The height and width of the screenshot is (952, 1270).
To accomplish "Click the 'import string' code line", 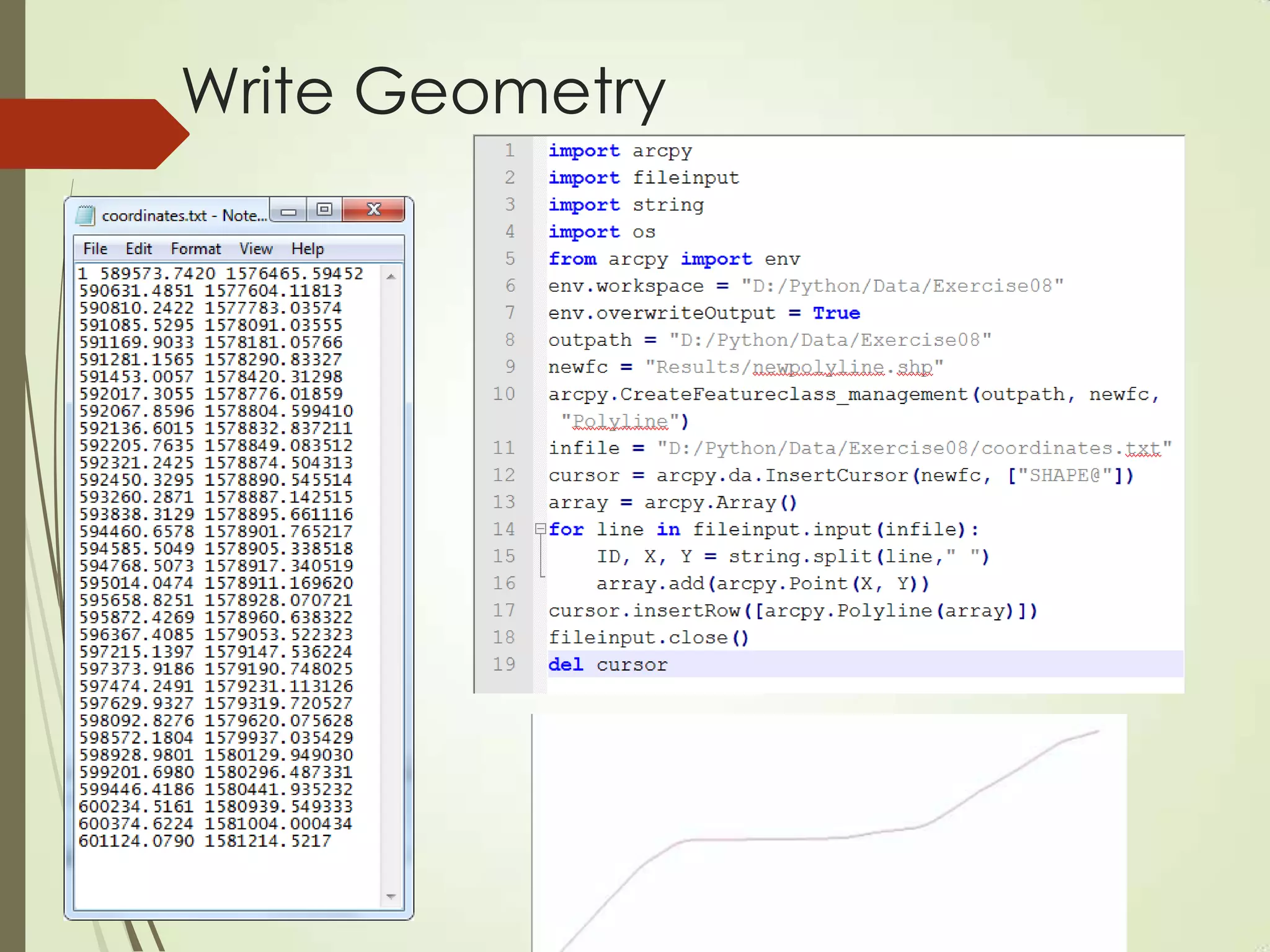I will [x=626, y=205].
